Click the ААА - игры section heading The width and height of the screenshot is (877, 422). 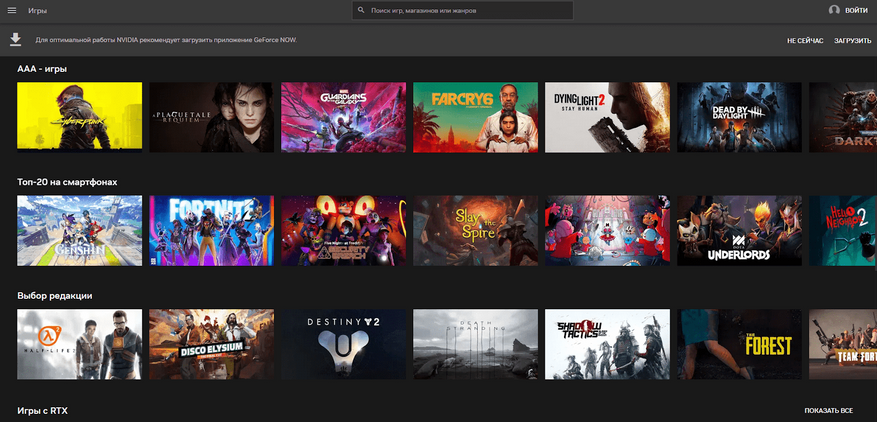43,69
